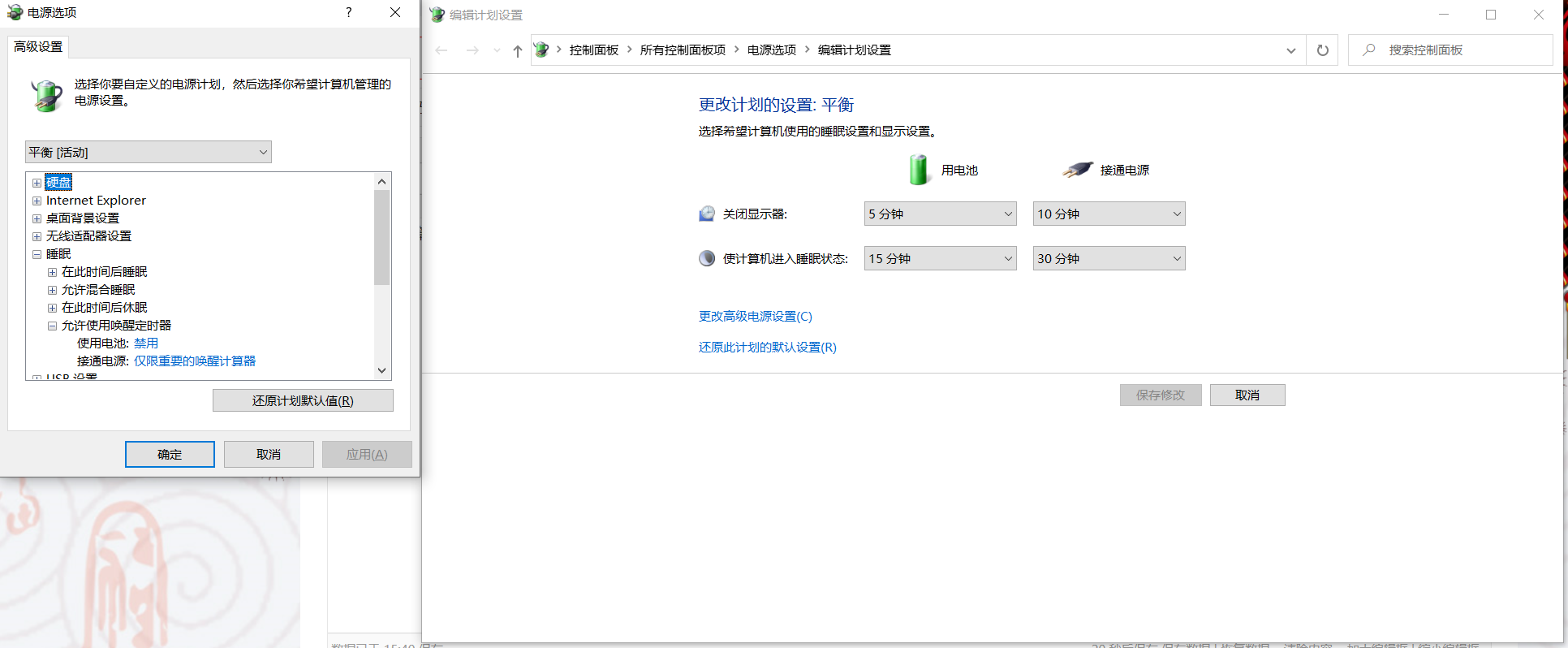
Task: Click the 电源选项 dialog title icon
Action: pyautogui.click(x=15, y=13)
